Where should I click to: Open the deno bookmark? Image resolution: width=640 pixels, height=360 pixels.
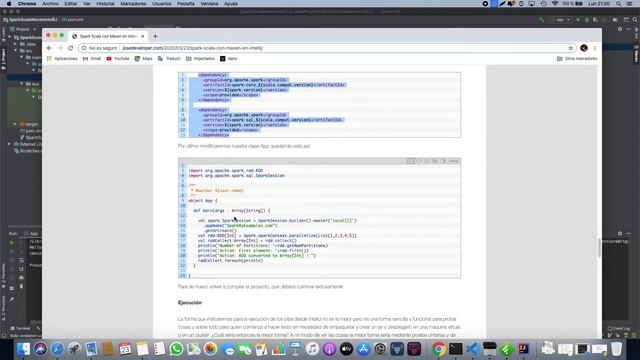[229, 59]
